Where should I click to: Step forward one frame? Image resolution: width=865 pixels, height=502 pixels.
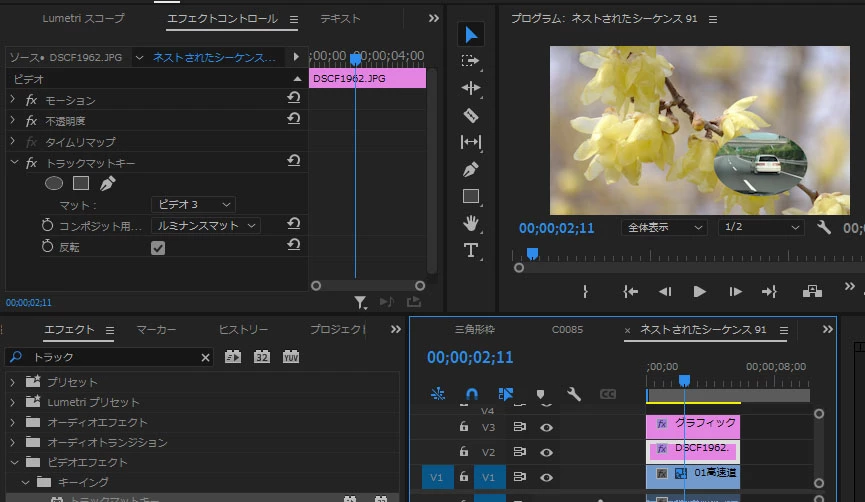coord(735,291)
